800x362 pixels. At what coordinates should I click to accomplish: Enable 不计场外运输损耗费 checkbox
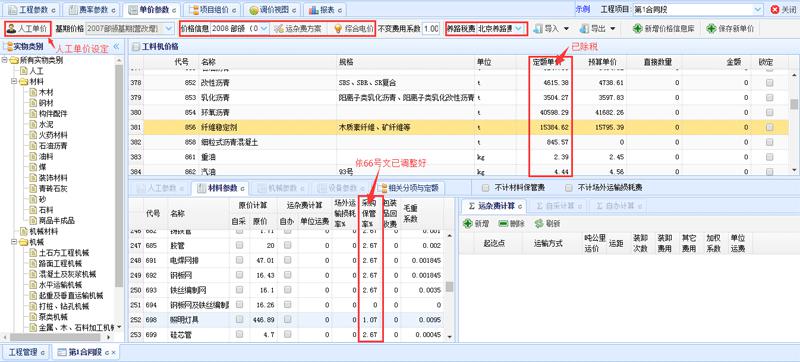[569, 188]
